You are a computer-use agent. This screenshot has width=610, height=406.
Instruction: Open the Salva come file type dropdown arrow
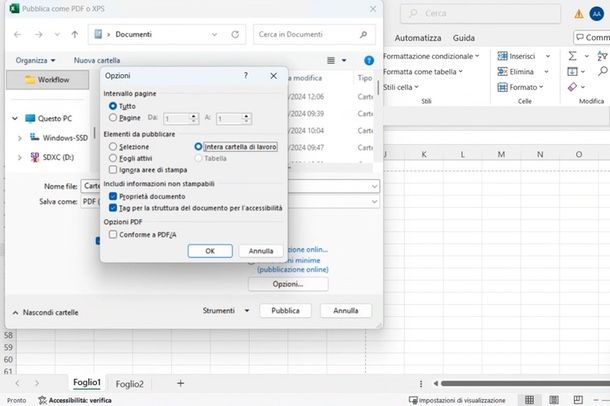point(374,201)
